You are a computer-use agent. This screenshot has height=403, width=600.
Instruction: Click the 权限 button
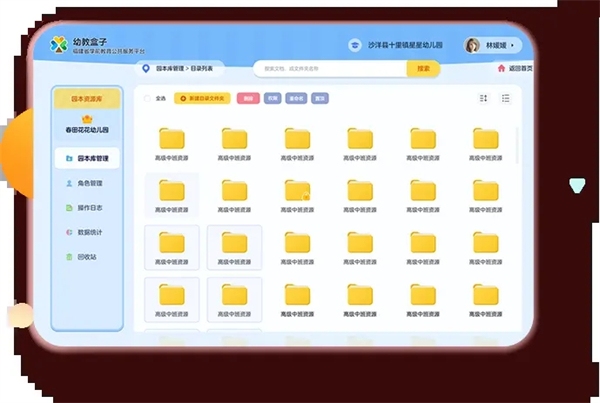pos(272,98)
